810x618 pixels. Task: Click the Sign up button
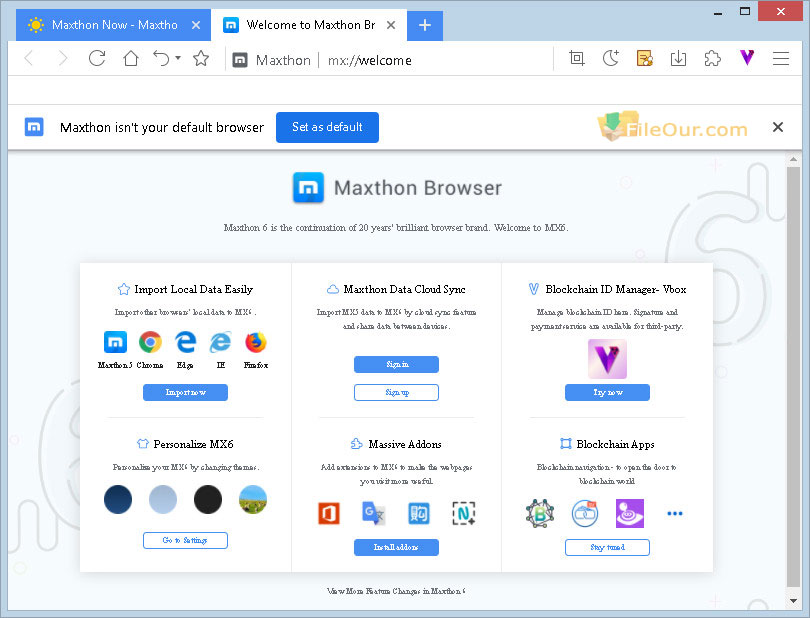pyautogui.click(x=396, y=393)
